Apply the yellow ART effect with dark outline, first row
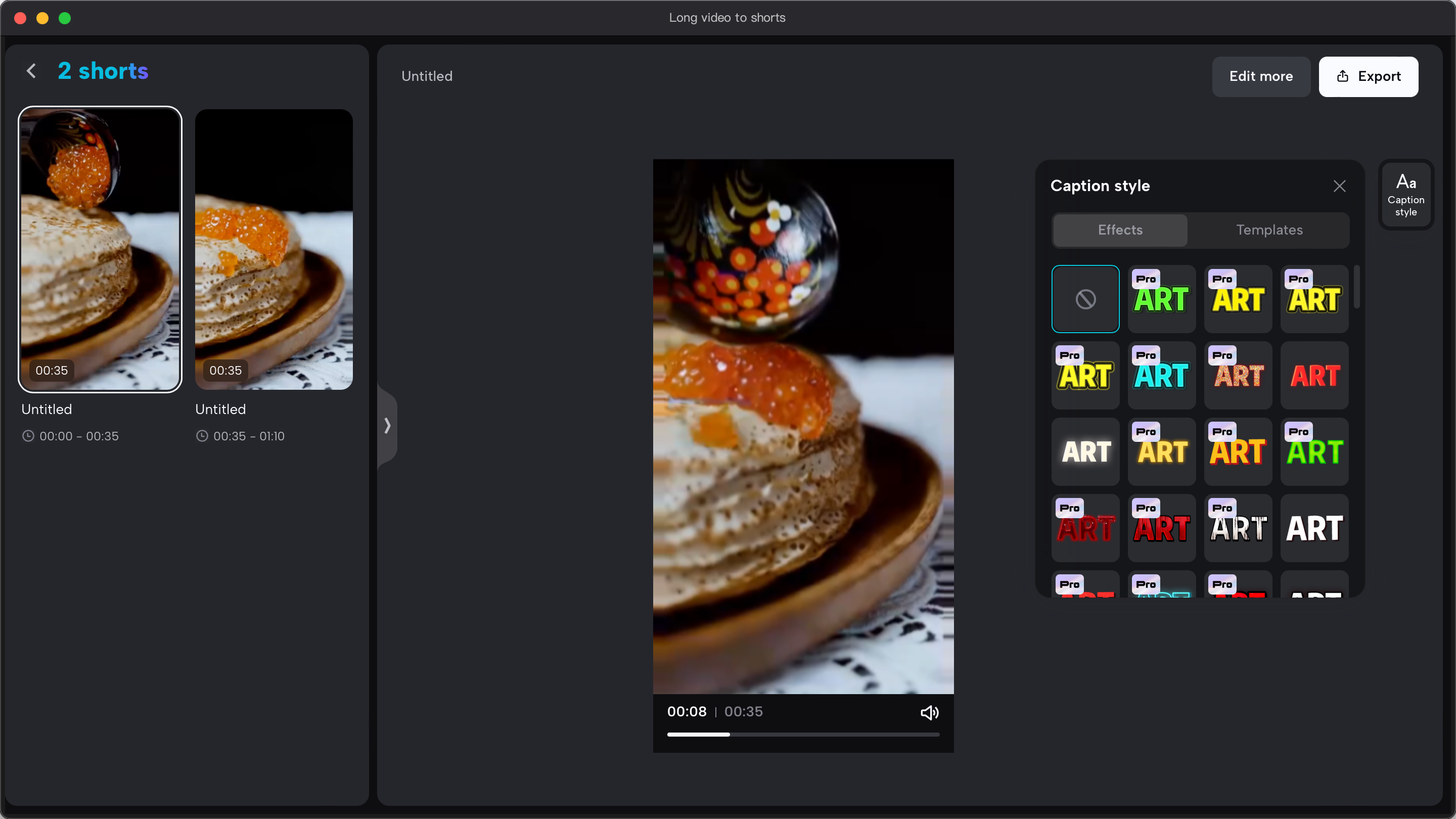The image size is (1456, 819). coord(1238,299)
